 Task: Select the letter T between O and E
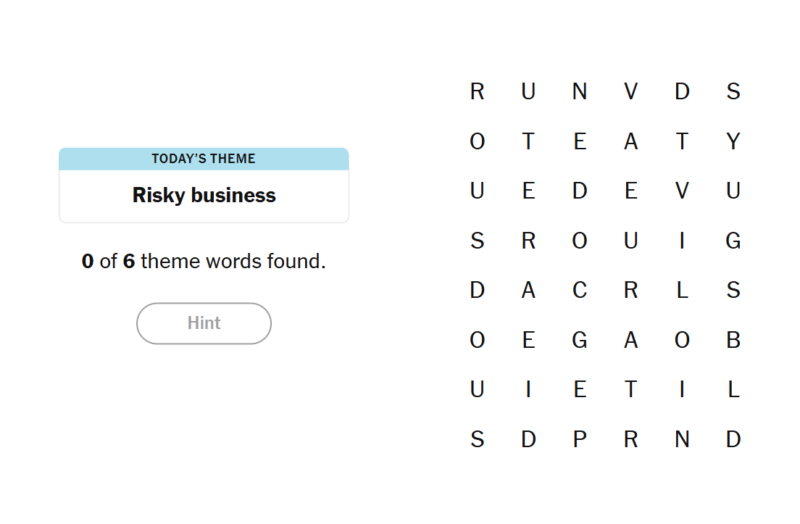[528, 142]
